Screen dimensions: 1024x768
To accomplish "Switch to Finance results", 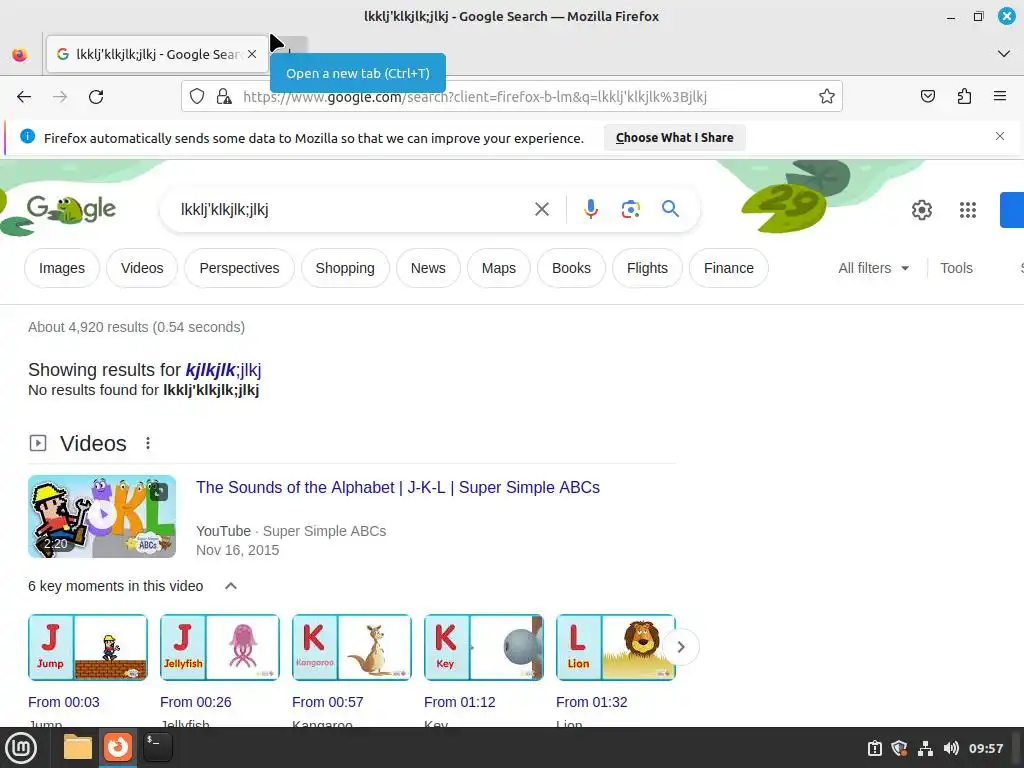I will [x=729, y=268].
